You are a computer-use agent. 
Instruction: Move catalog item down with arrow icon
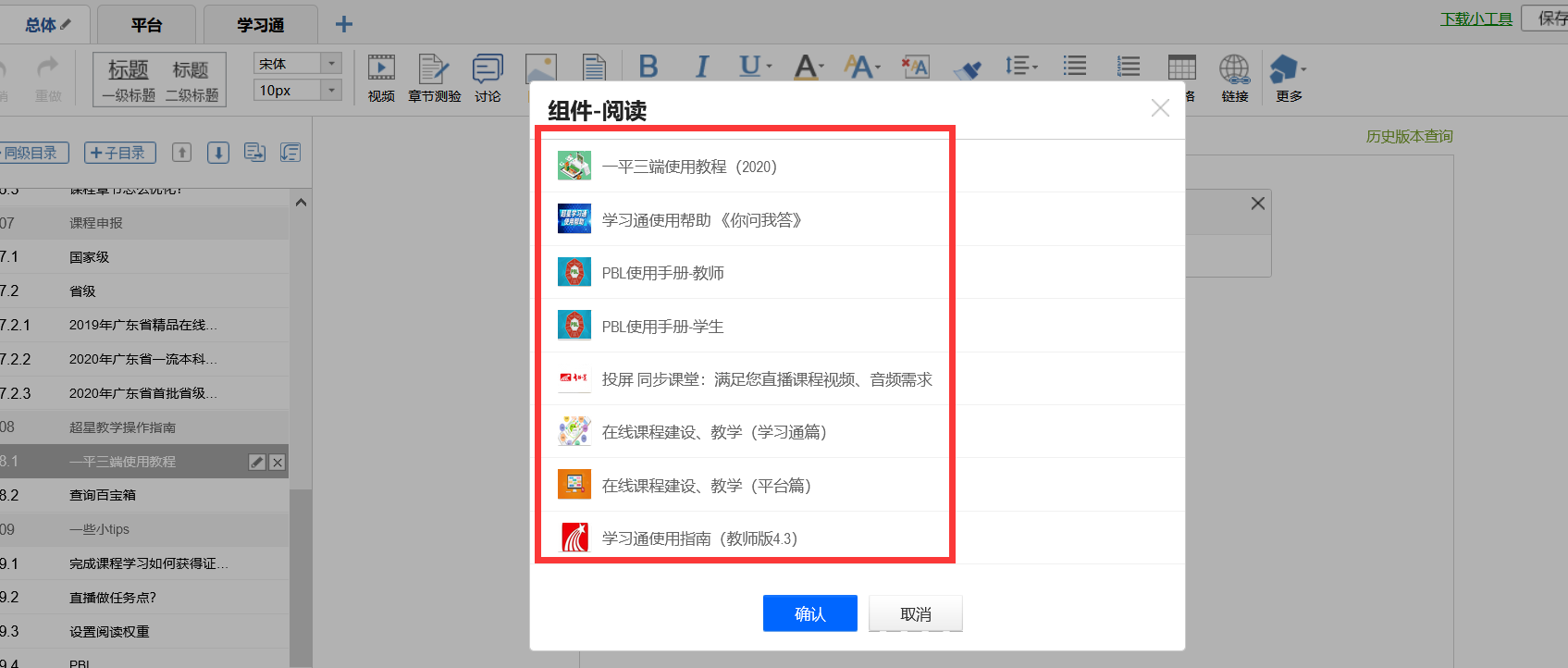pyautogui.click(x=218, y=153)
